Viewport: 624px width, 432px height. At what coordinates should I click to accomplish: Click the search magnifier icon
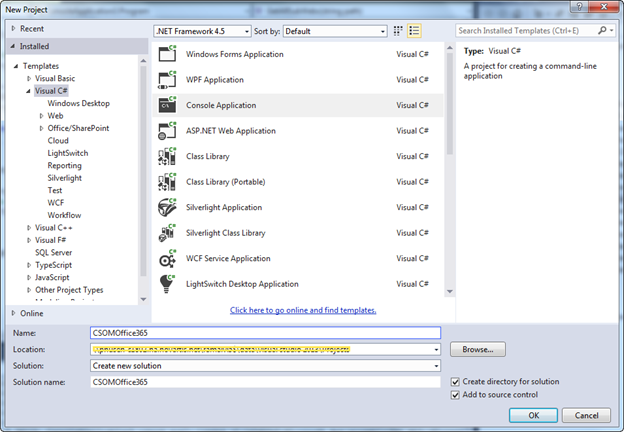tap(602, 30)
